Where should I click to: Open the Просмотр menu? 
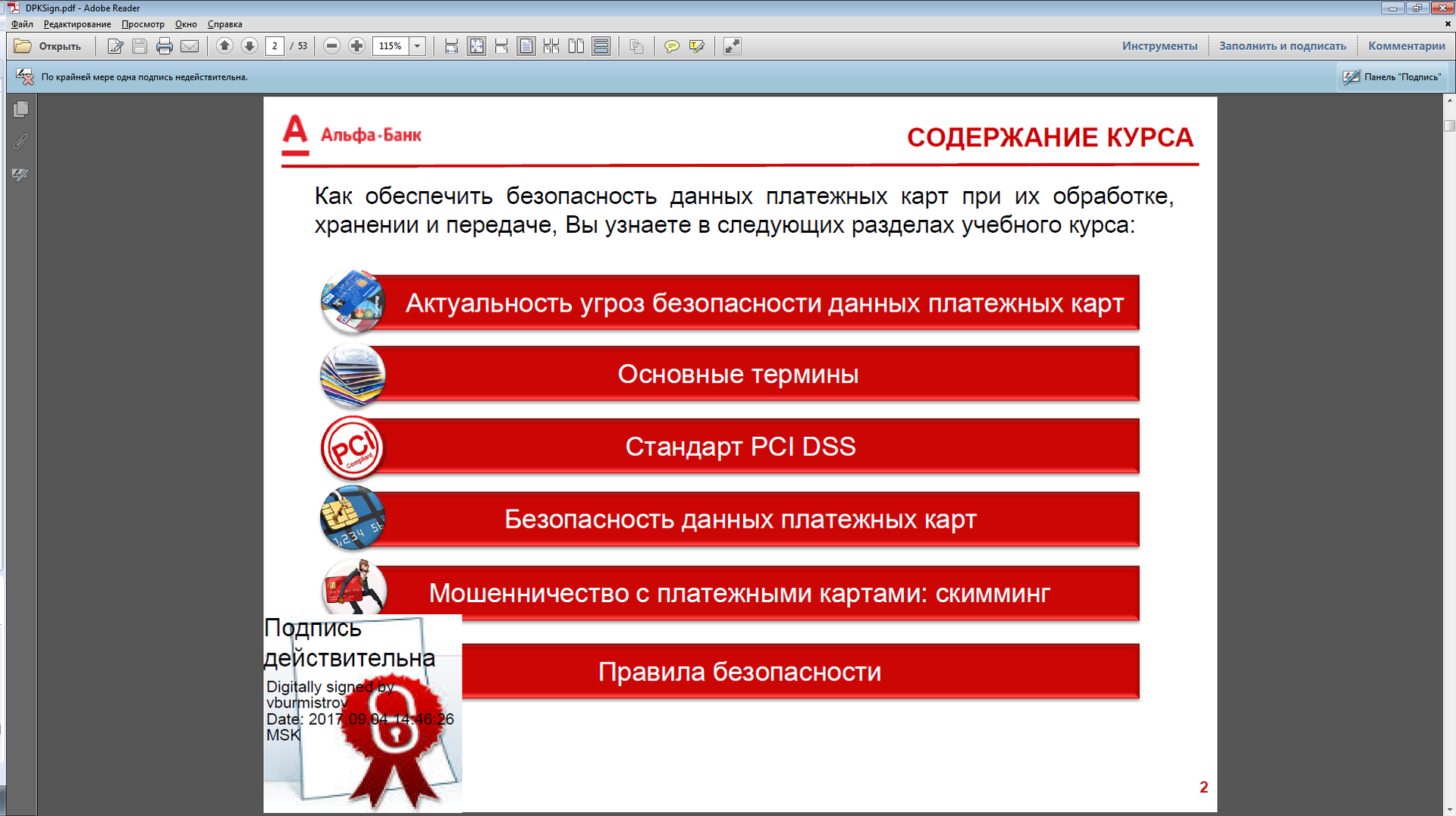[144, 24]
